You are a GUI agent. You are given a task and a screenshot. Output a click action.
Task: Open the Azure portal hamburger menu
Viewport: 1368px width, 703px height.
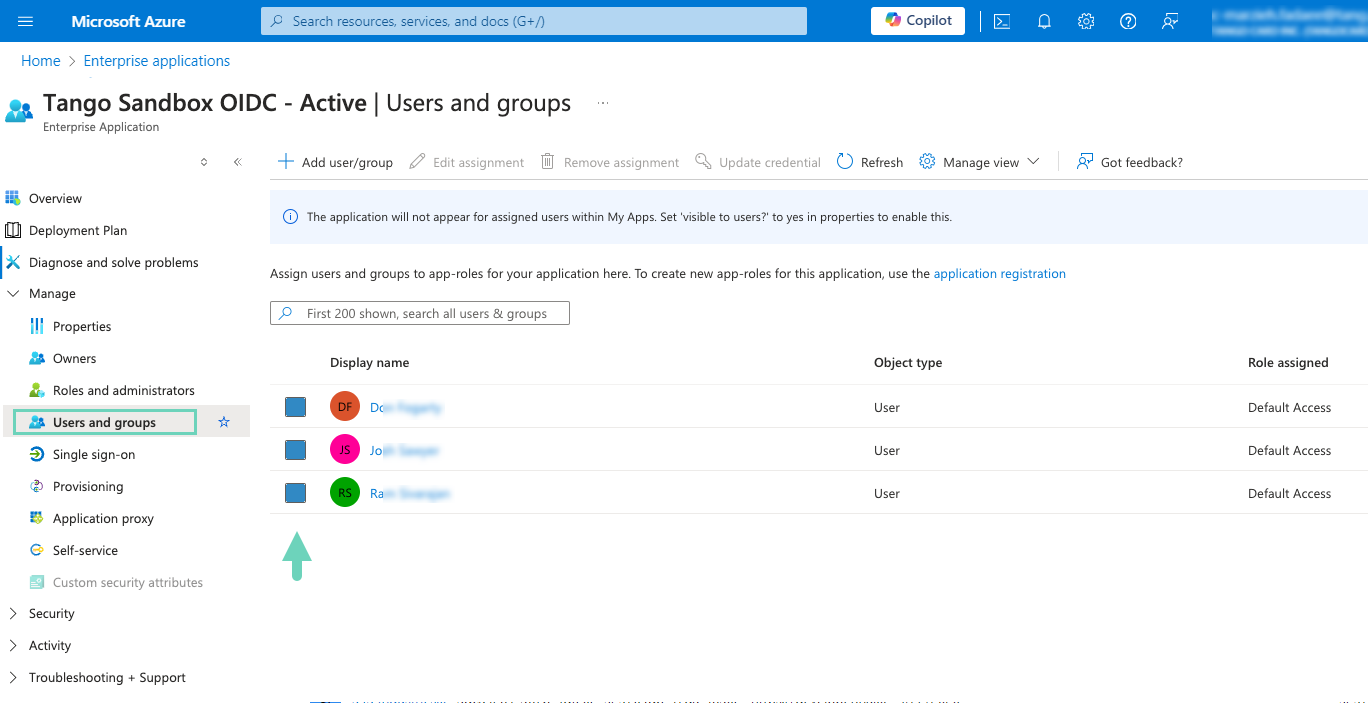[x=26, y=21]
